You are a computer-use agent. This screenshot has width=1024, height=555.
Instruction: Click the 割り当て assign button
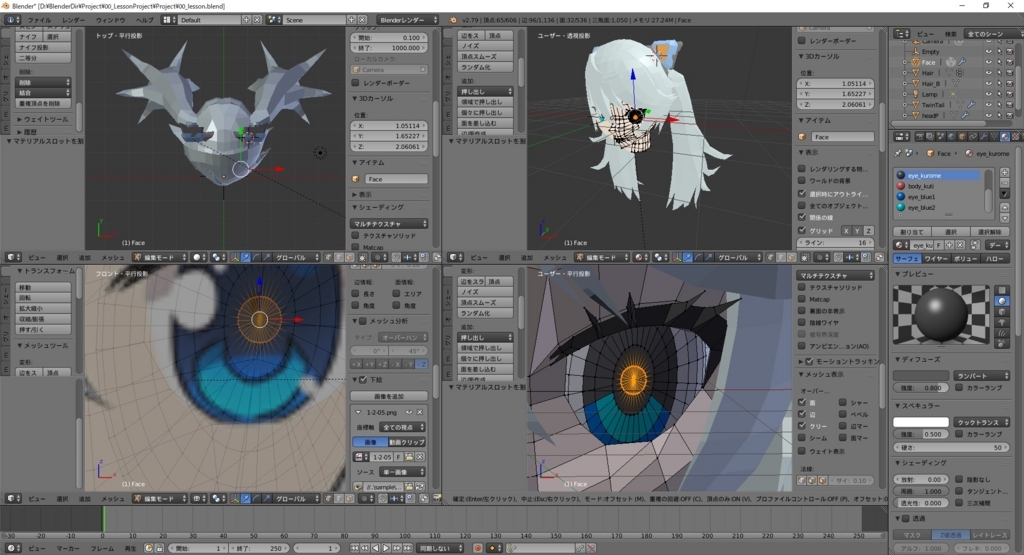pyautogui.click(x=912, y=232)
